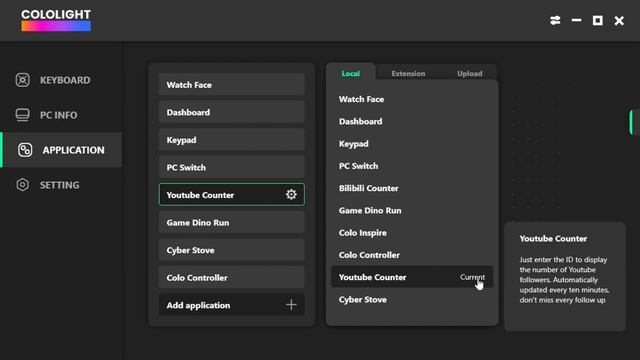This screenshot has height=360, width=640.
Task: Click the Application section icon
Action: (25, 150)
